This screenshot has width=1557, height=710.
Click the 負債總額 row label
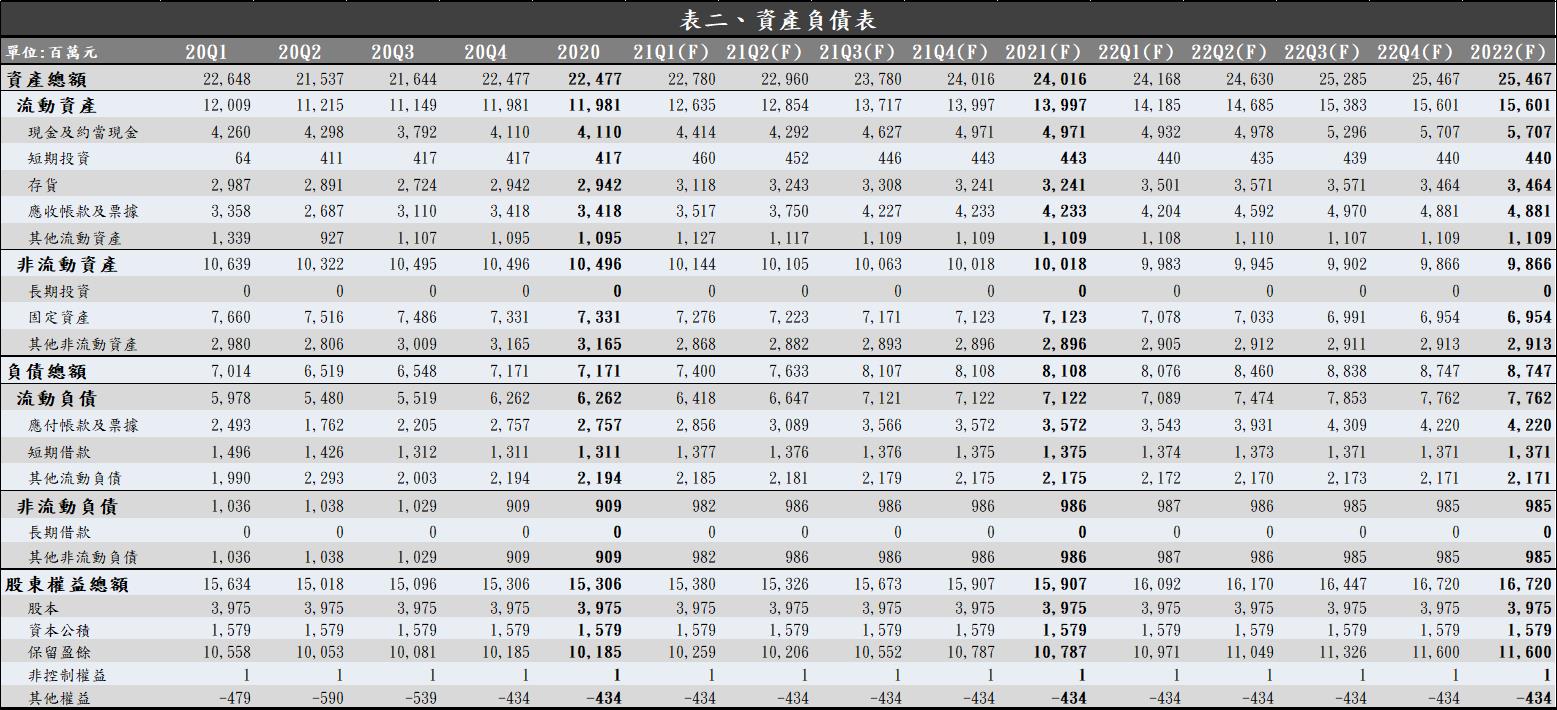click(x=46, y=371)
